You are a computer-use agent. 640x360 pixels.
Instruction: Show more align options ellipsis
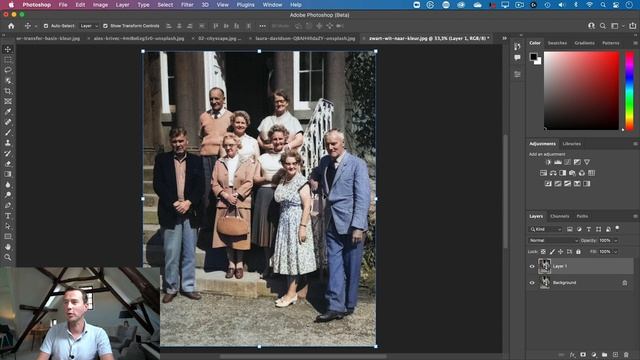(x=262, y=26)
